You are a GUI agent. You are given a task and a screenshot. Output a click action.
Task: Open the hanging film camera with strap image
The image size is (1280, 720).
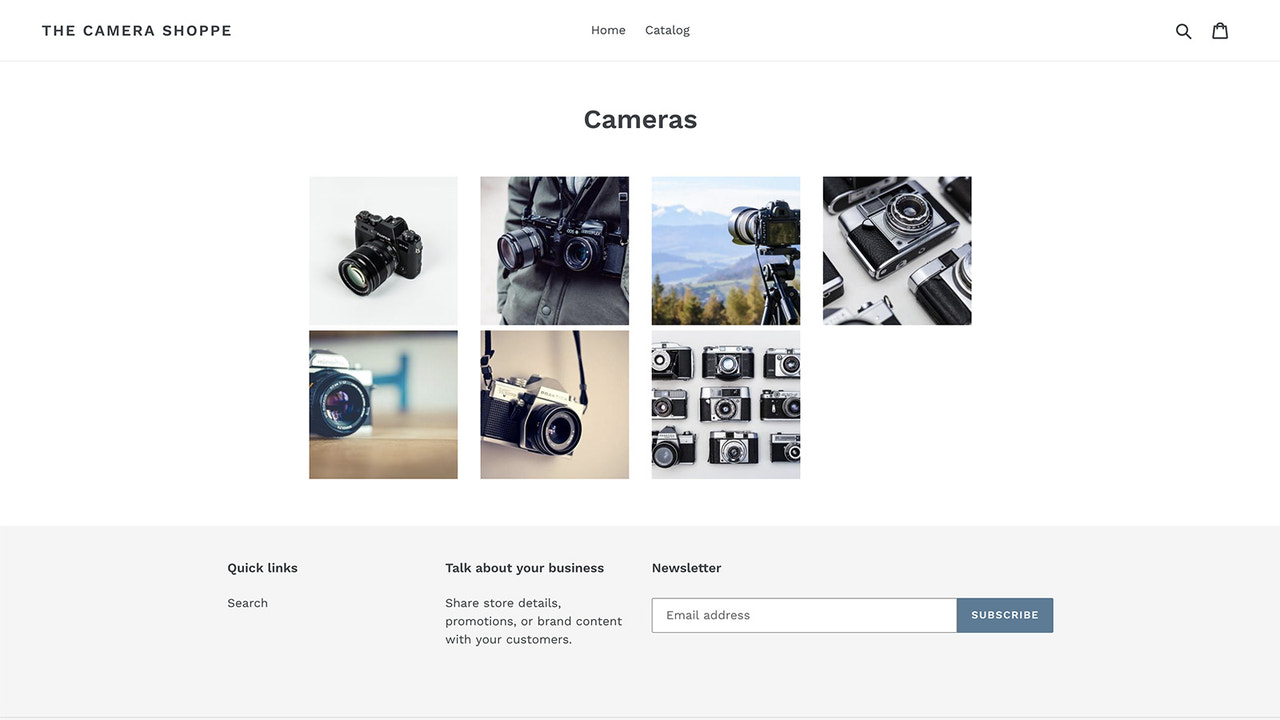[x=554, y=404]
